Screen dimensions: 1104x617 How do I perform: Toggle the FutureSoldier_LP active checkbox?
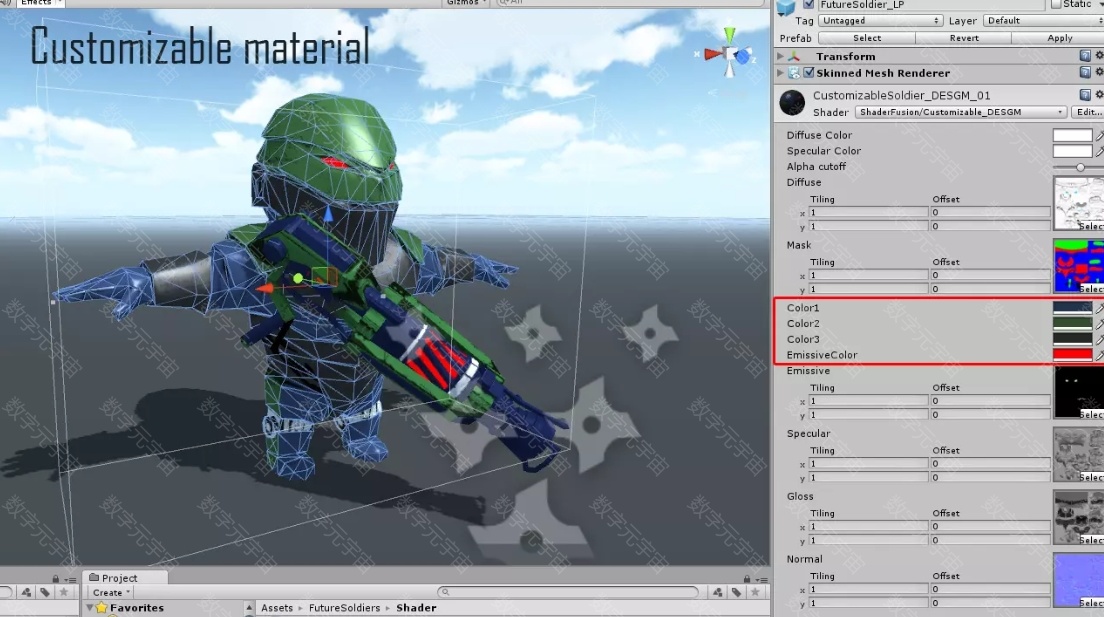[808, 4]
